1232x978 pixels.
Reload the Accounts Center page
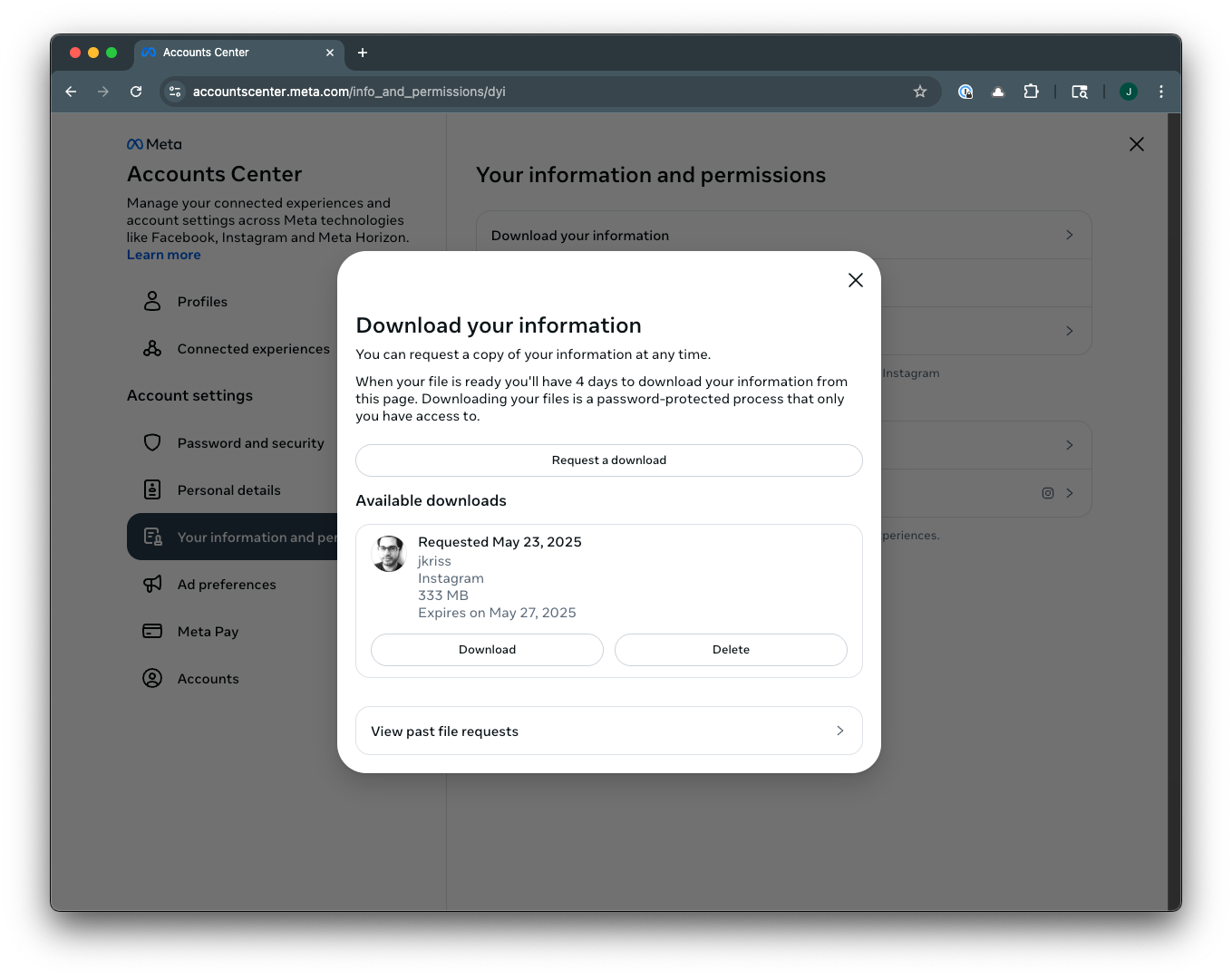pos(136,92)
